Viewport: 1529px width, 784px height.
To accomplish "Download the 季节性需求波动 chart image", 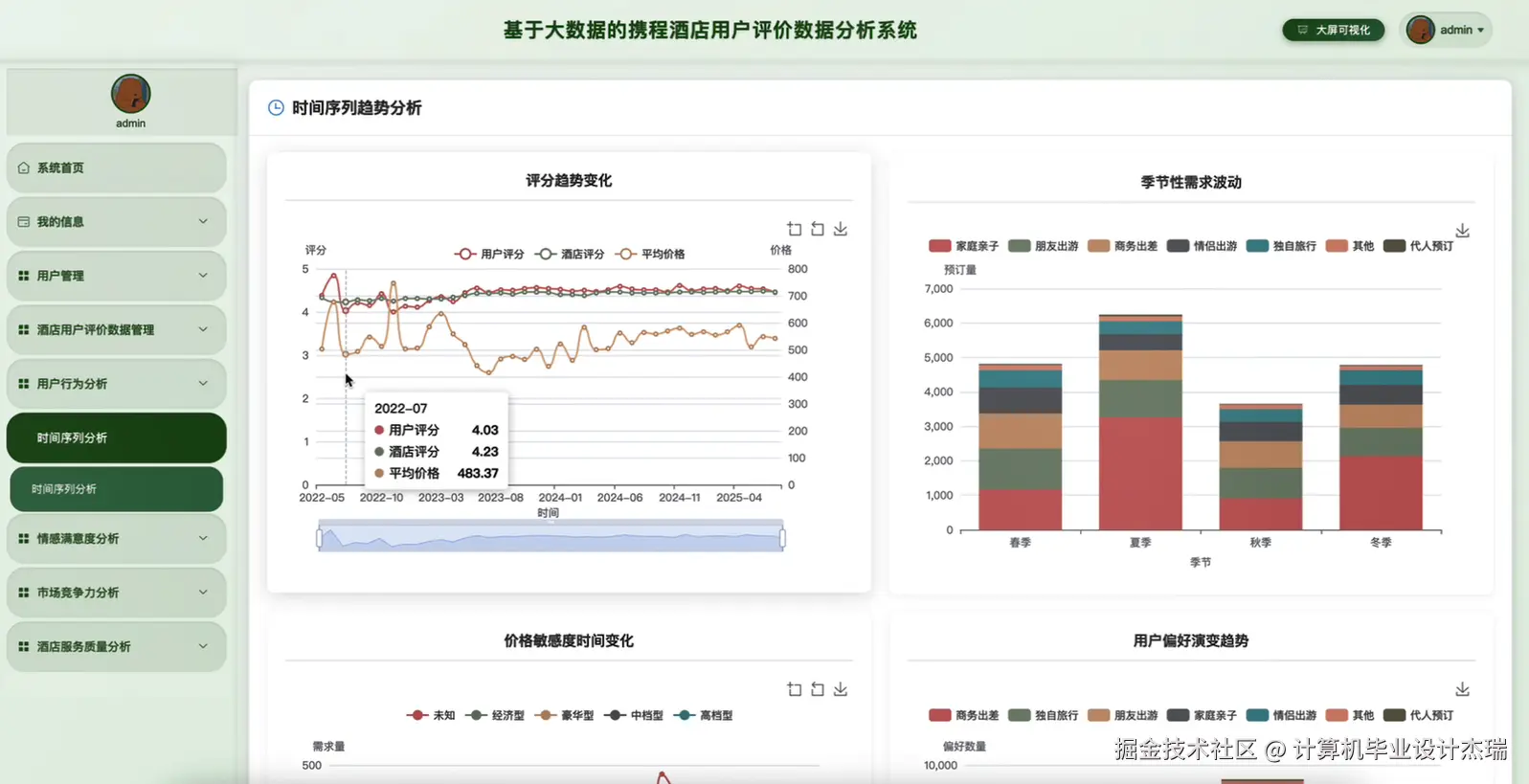I will [x=1462, y=231].
